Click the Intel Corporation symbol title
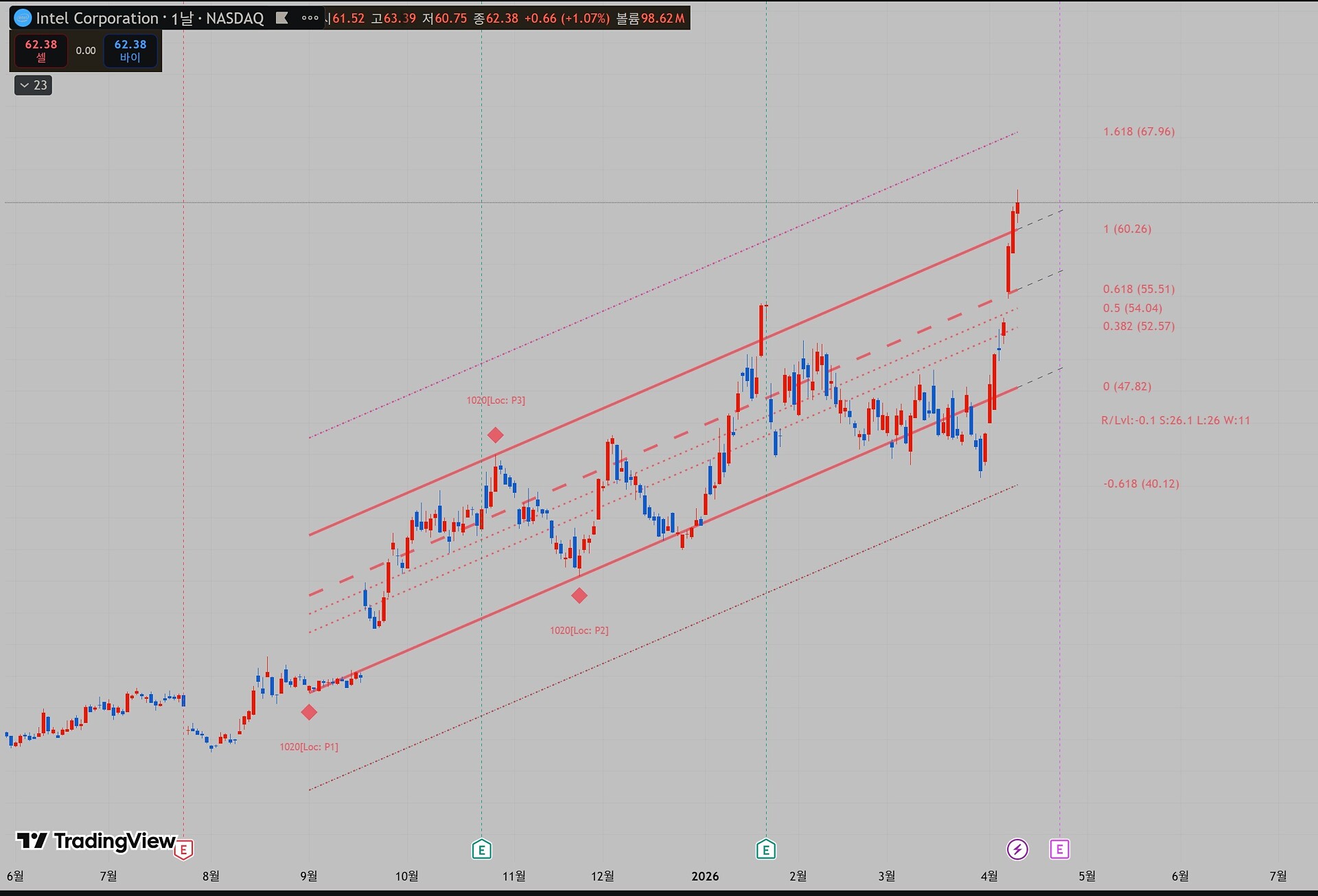 pos(97,19)
